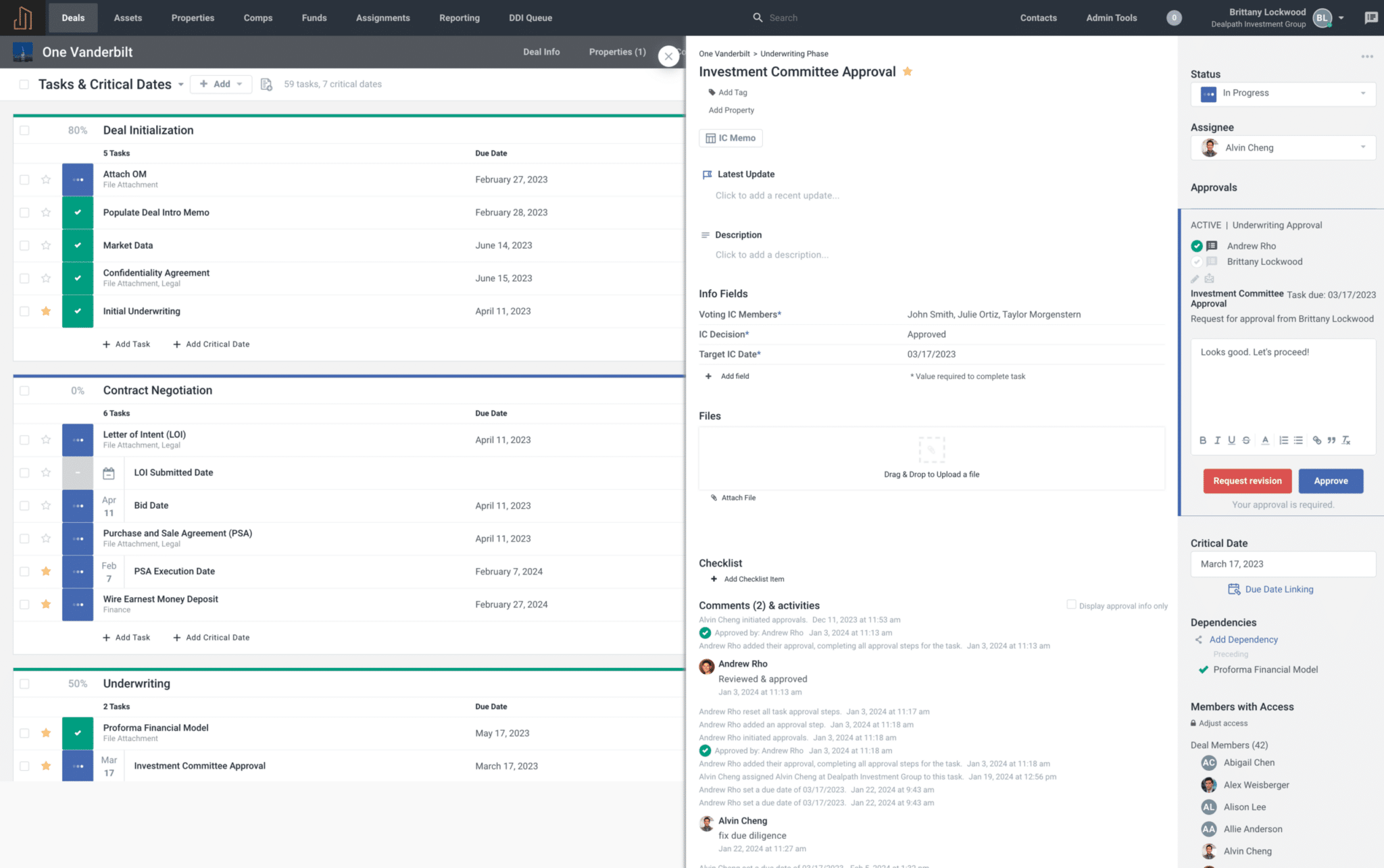
Task: Open the Reporting menu in the top bar
Action: coord(459,18)
